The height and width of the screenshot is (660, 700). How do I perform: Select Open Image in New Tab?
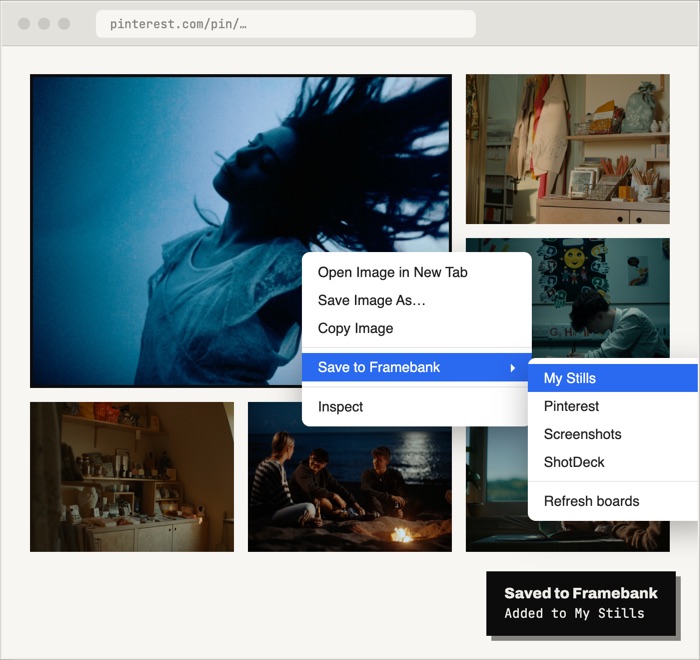[417, 272]
